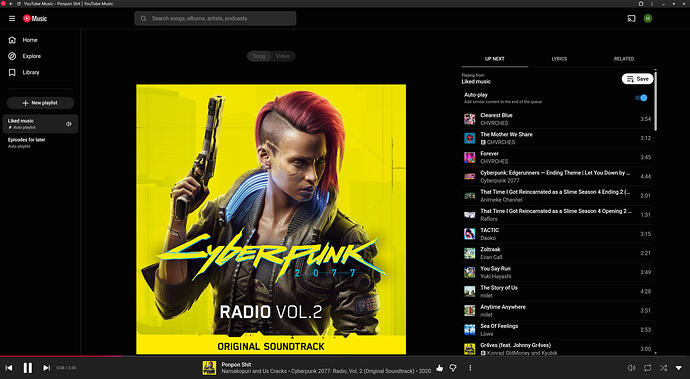Create a New playlist
Viewport: 690px width, 379px height.
pyautogui.click(x=40, y=103)
